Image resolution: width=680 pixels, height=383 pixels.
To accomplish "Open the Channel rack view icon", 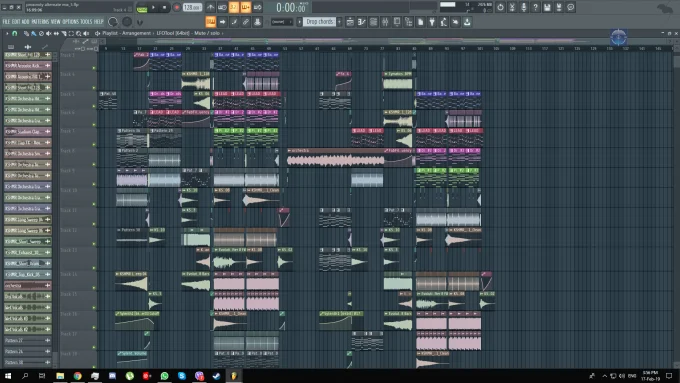I will [x=373, y=22].
